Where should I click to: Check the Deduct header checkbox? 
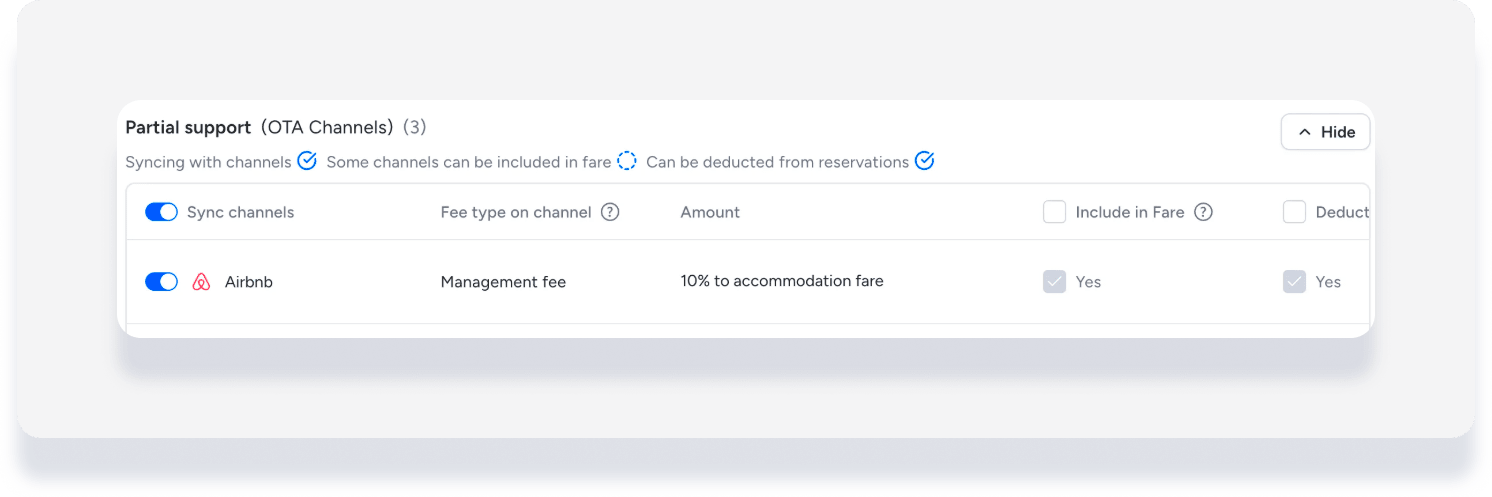(x=1294, y=212)
